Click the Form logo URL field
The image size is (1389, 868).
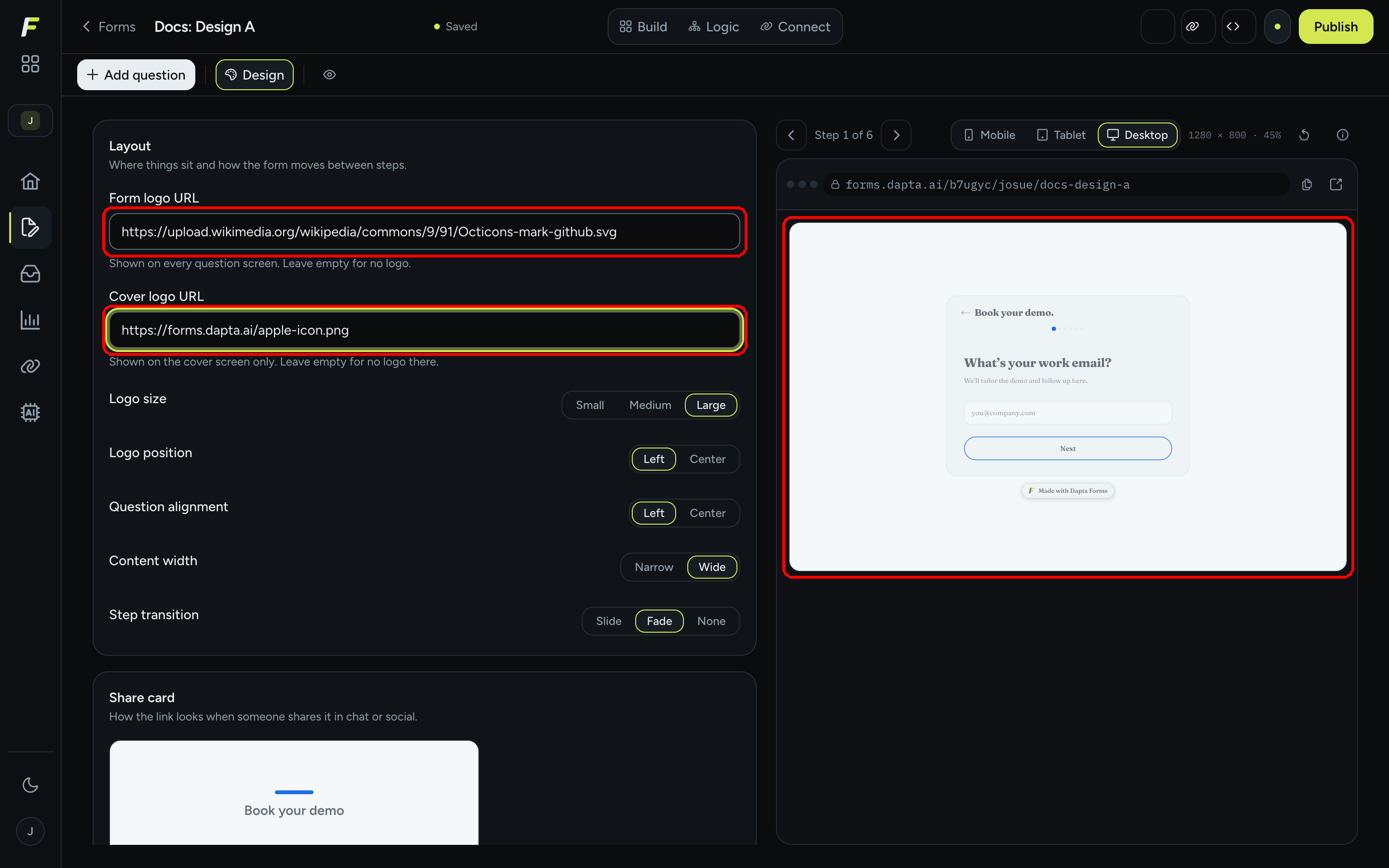[x=424, y=231]
